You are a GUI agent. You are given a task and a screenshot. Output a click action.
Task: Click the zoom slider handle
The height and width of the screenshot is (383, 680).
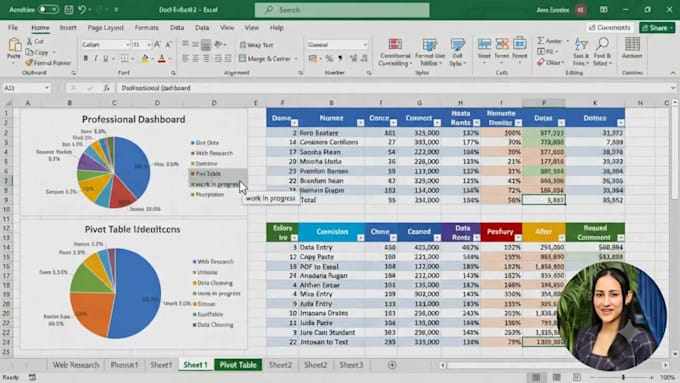click(x=623, y=377)
